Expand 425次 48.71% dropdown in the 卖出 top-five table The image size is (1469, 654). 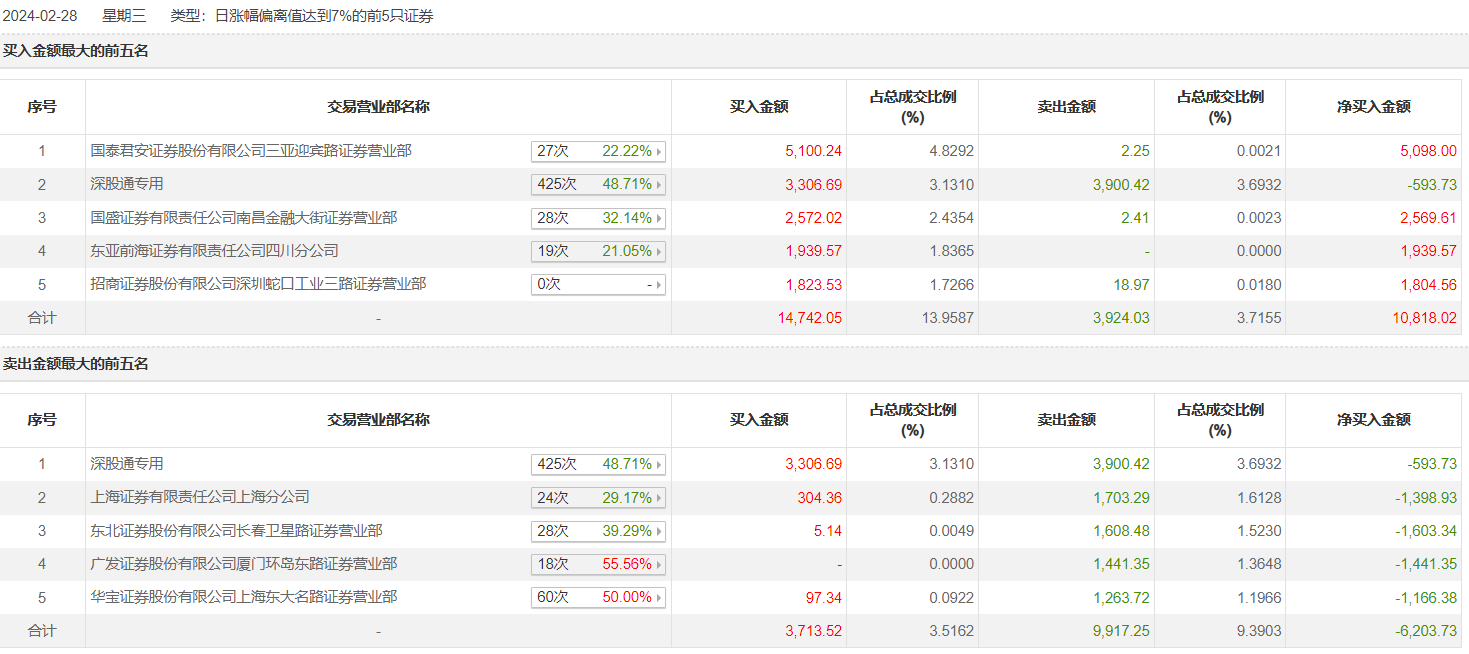point(659,465)
